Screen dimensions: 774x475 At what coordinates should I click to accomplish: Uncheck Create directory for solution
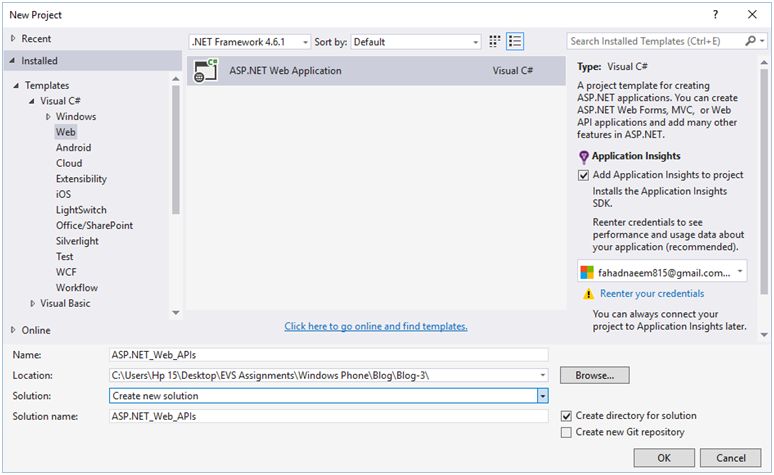click(x=566, y=416)
